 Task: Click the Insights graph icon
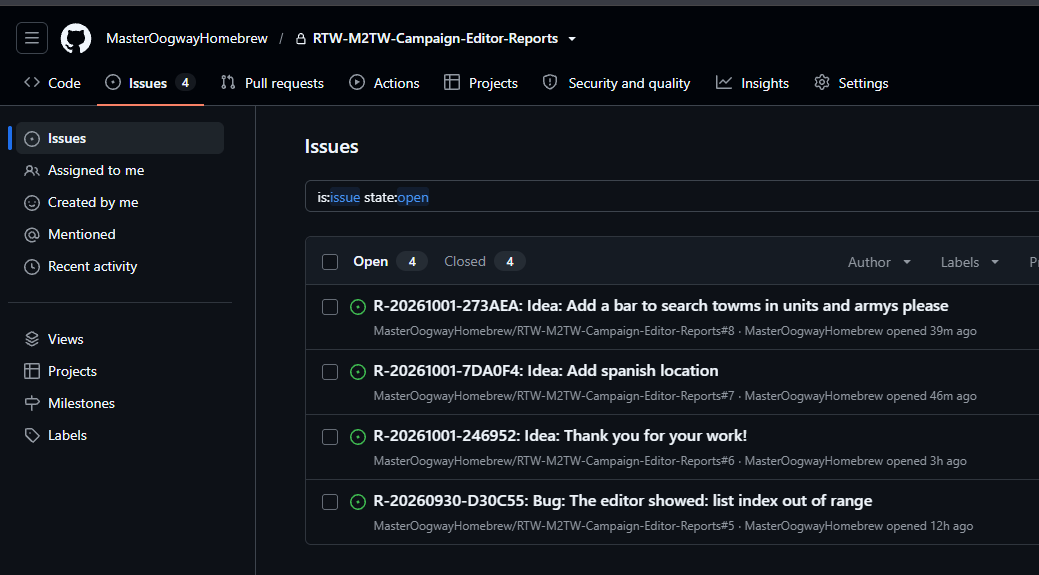[x=724, y=82]
